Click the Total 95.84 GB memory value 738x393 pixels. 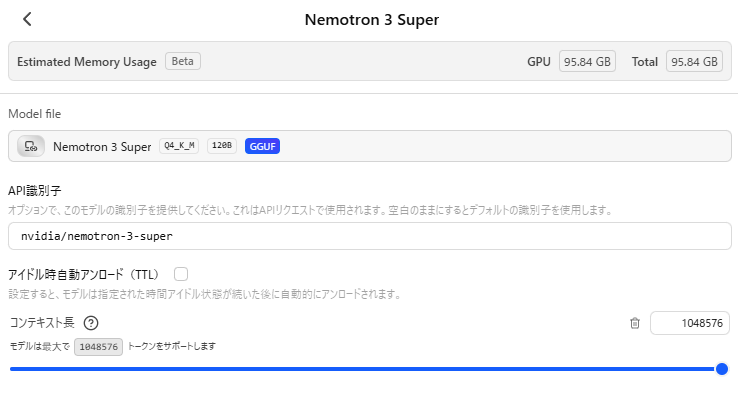[x=694, y=62]
